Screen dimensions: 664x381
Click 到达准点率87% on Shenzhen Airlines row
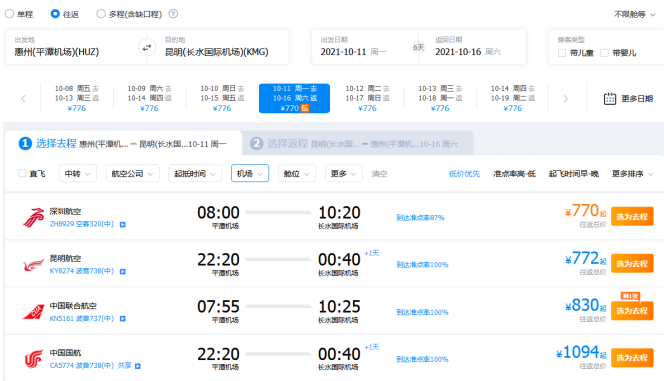[420, 218]
